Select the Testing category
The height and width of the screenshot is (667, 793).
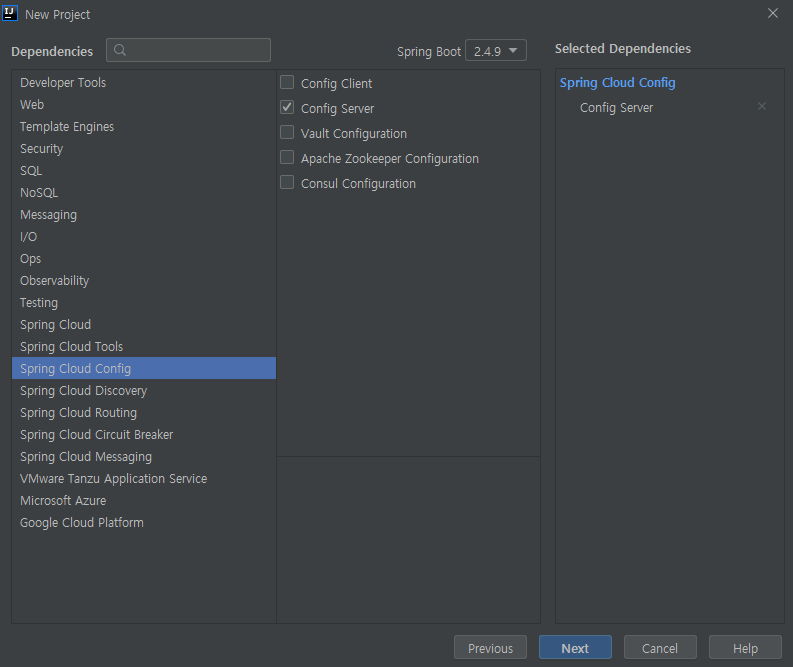click(x=144, y=302)
